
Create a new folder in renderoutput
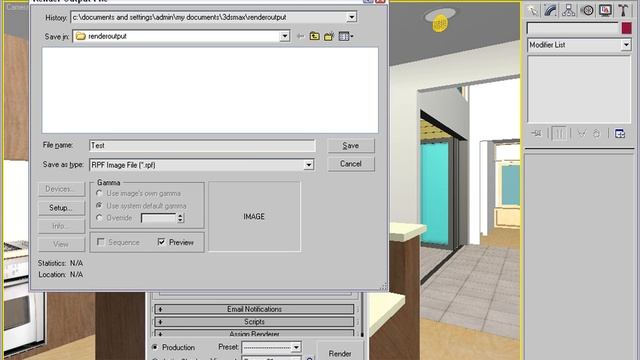coord(329,36)
